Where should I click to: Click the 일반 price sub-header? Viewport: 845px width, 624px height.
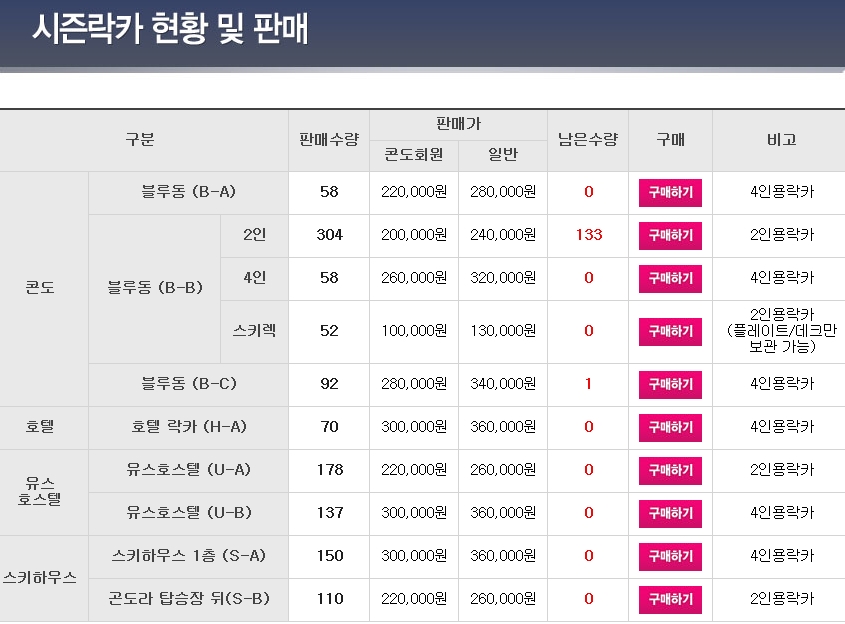[503, 155]
